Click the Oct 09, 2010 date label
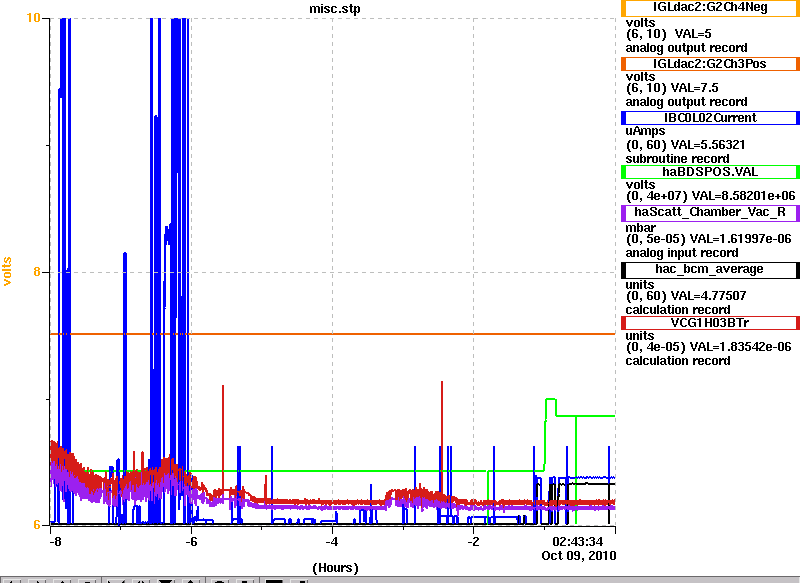Viewport: 800px width, 583px height. click(579, 555)
